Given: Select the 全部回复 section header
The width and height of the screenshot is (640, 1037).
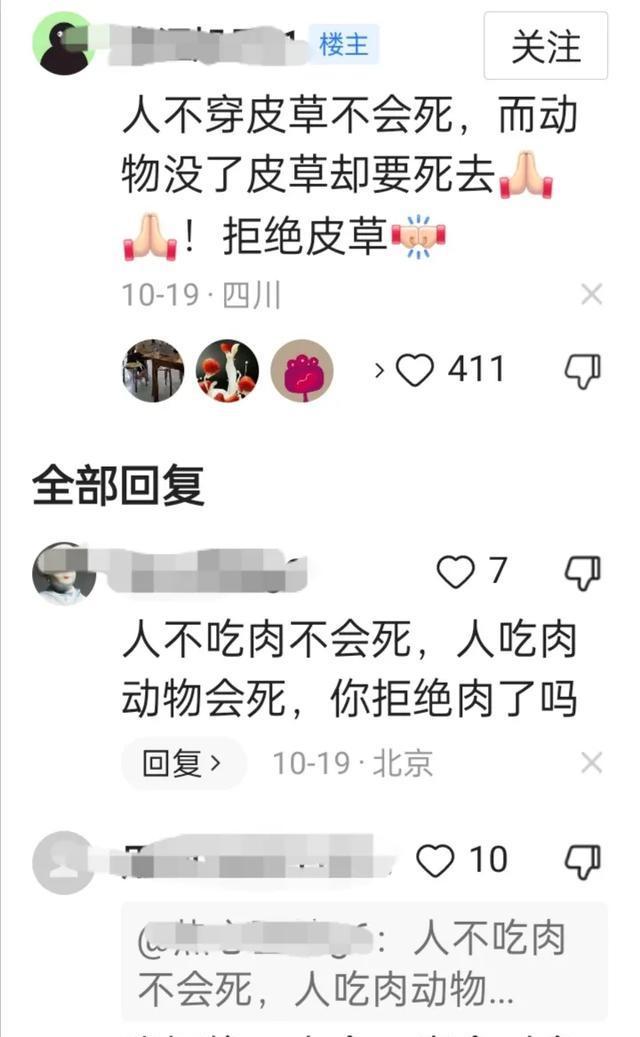Looking at the screenshot, I should 118,485.
